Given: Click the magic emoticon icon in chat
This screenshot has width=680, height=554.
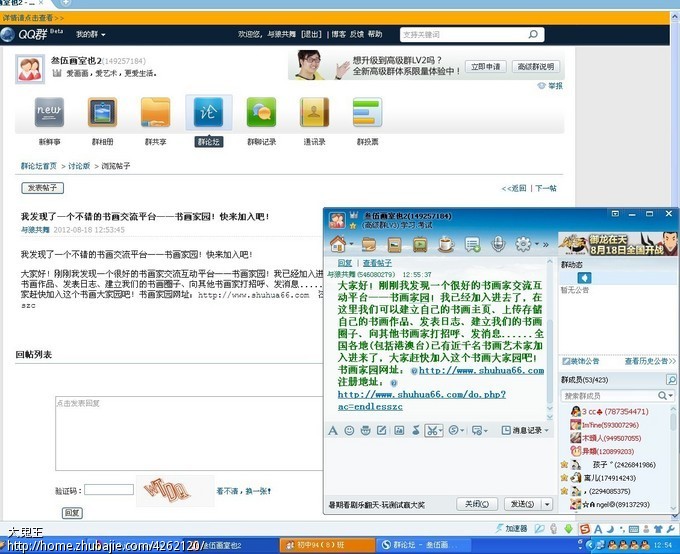Looking at the screenshot, I should [366, 430].
